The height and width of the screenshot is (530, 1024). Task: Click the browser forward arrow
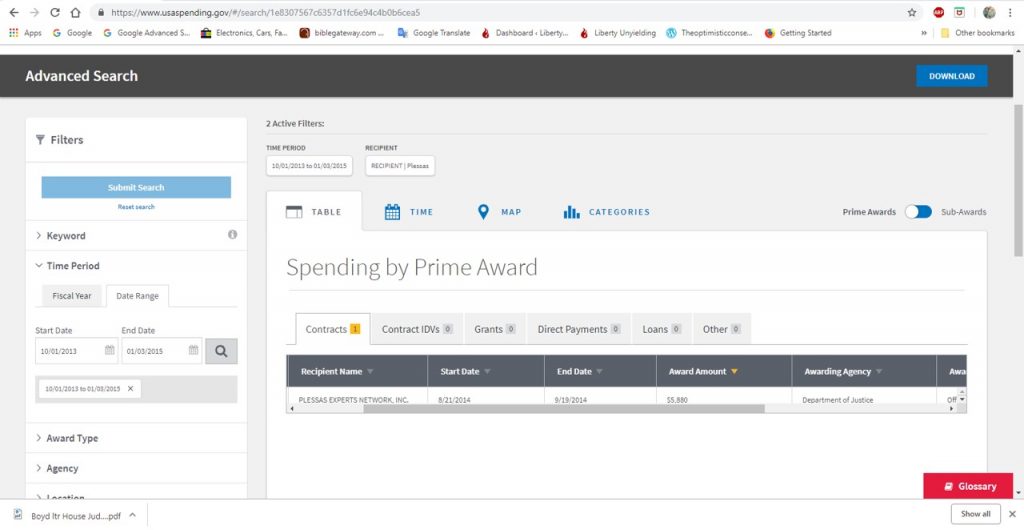pos(35,12)
